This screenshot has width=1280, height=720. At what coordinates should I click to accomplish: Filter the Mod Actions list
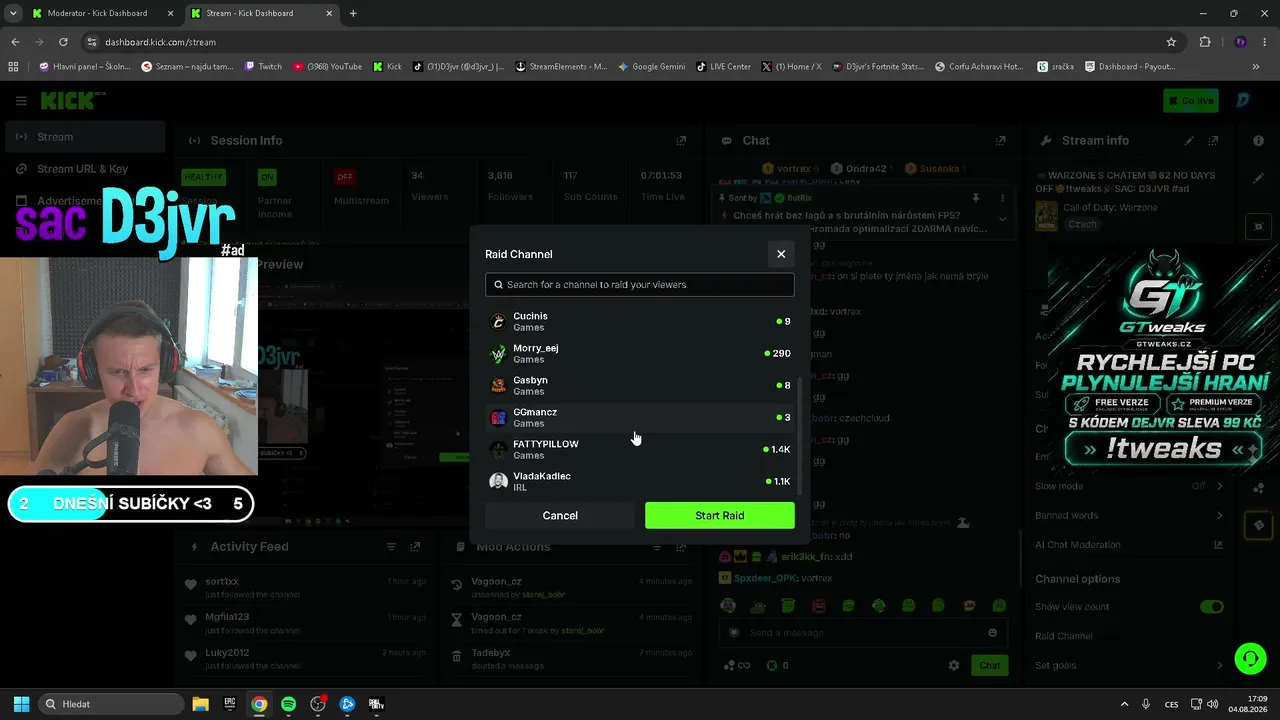(657, 547)
